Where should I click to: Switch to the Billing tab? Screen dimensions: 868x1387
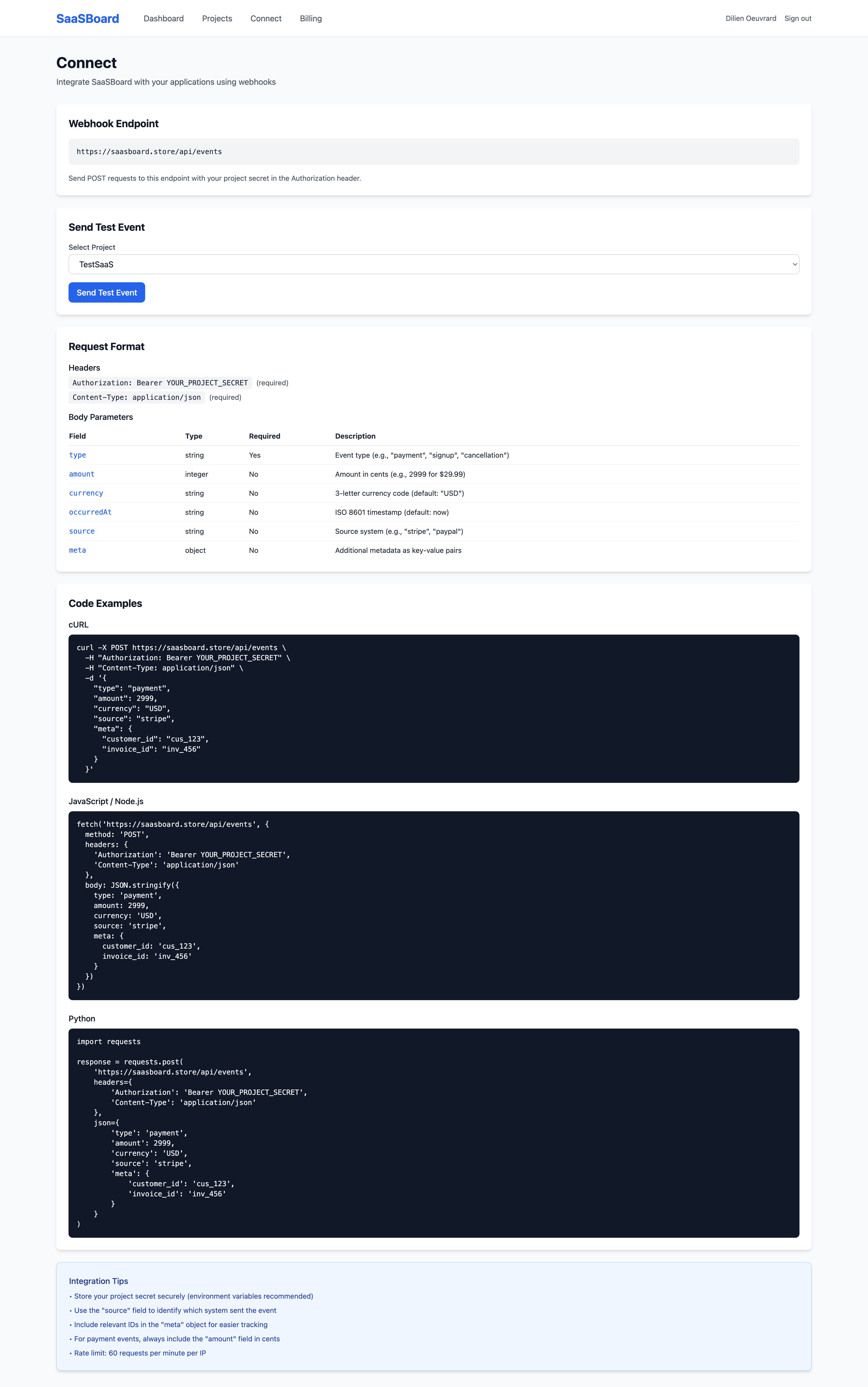click(311, 18)
